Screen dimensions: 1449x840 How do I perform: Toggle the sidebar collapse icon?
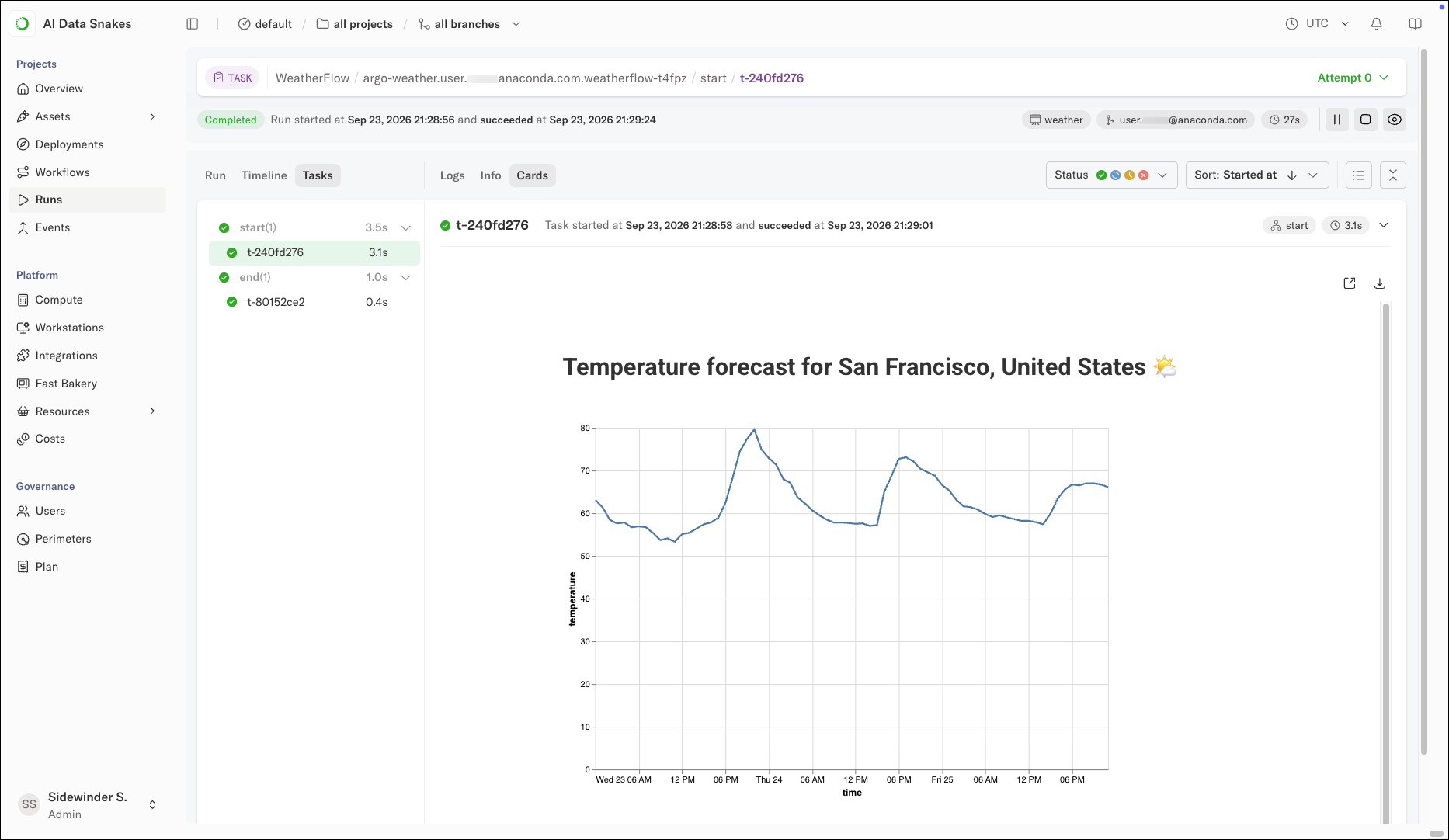pyautogui.click(x=193, y=24)
